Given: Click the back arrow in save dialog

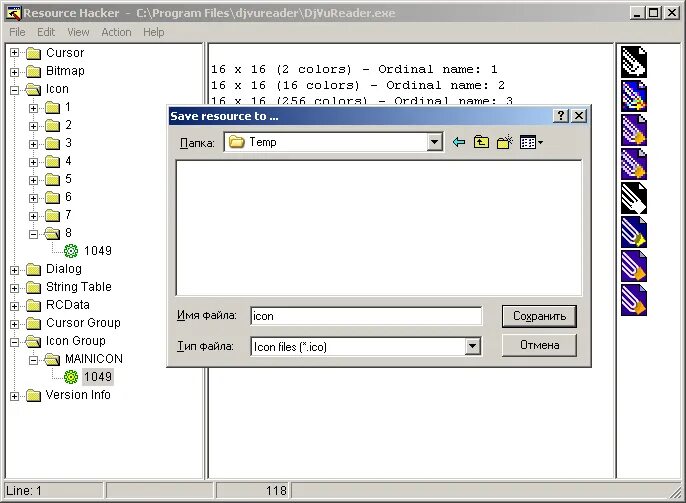Looking at the screenshot, I should pos(458,142).
